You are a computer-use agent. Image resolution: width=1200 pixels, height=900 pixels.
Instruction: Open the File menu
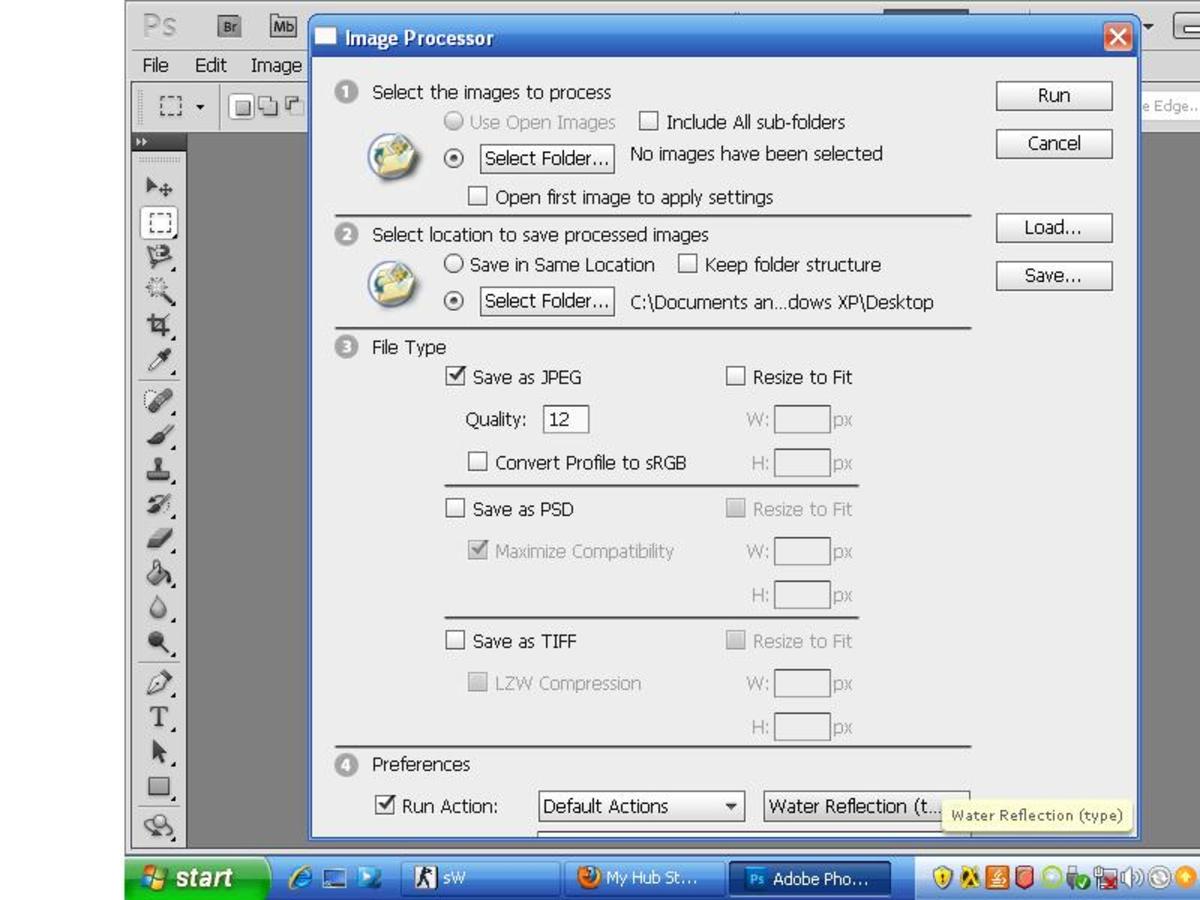155,65
